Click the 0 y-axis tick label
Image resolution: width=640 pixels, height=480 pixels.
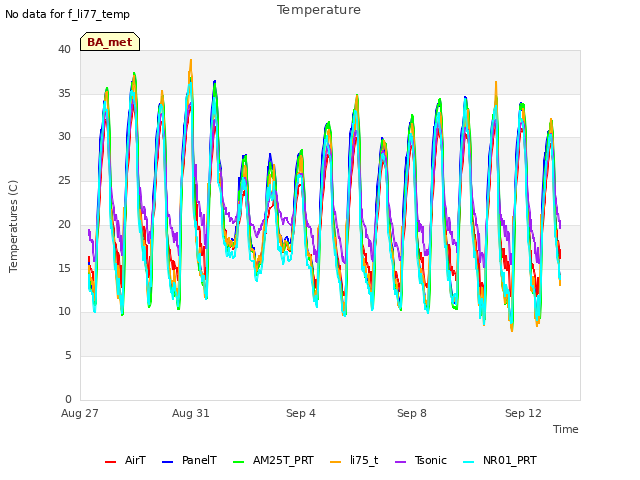click(68, 399)
